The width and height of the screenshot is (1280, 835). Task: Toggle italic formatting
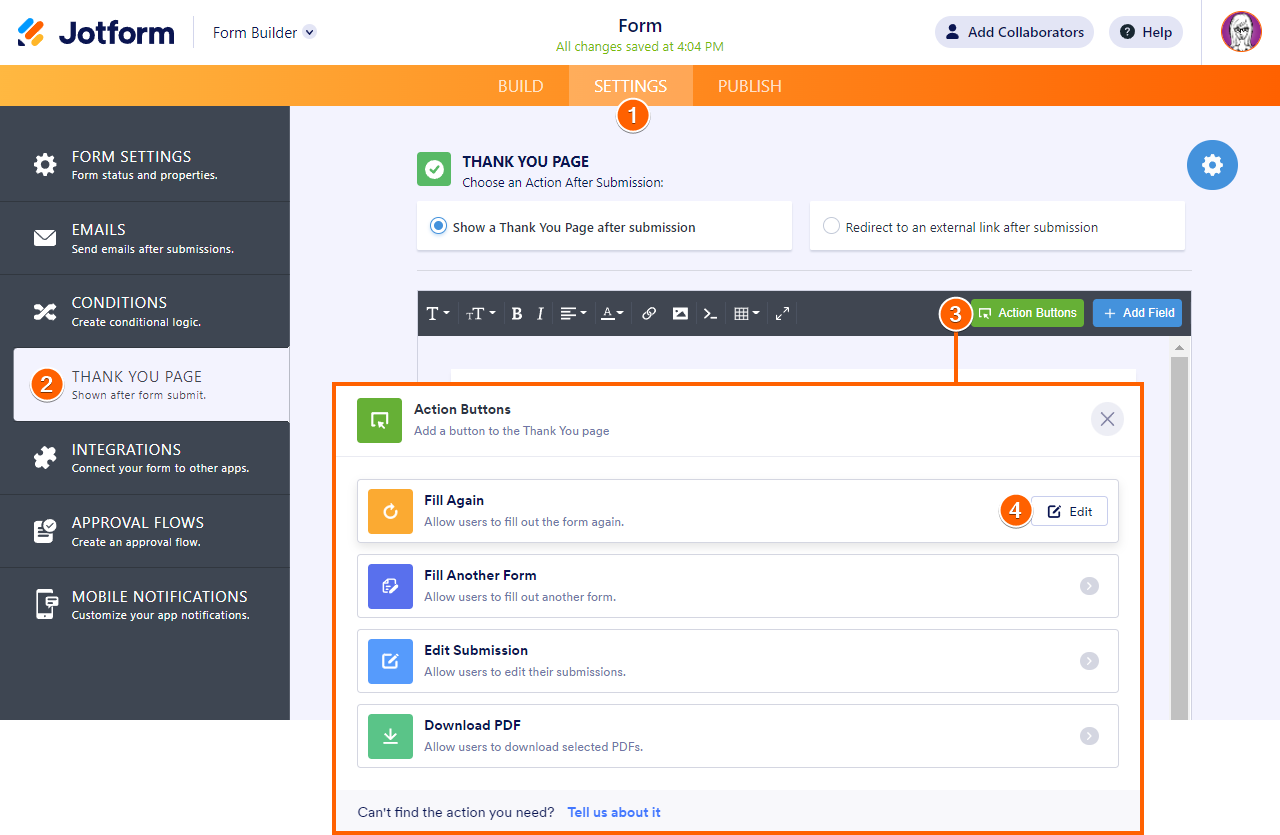tap(540, 313)
